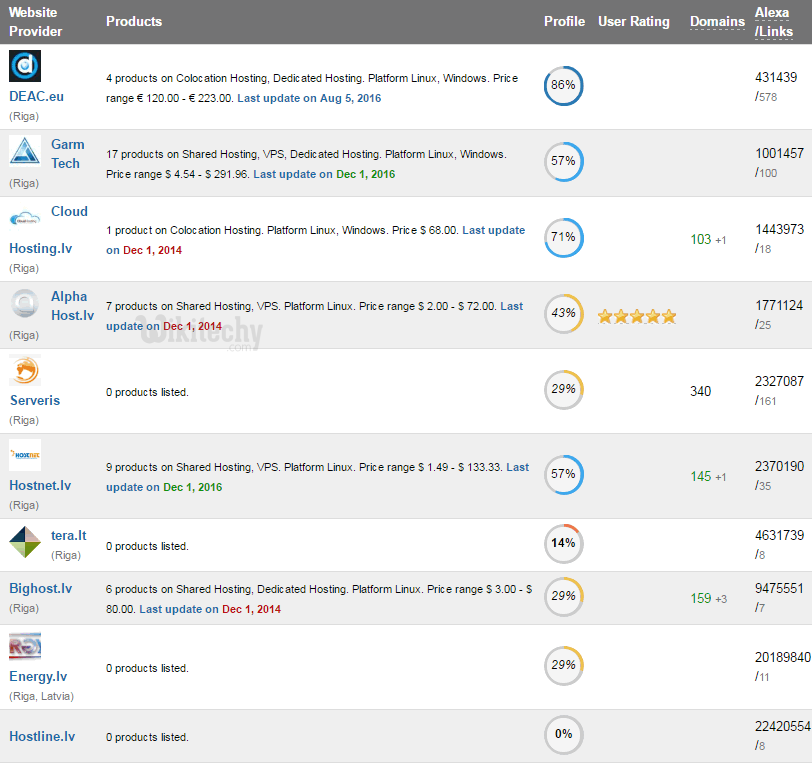This screenshot has width=812, height=763.
Task: Click DEAC.eu's 86% profile completeness circle
Action: coord(563,86)
